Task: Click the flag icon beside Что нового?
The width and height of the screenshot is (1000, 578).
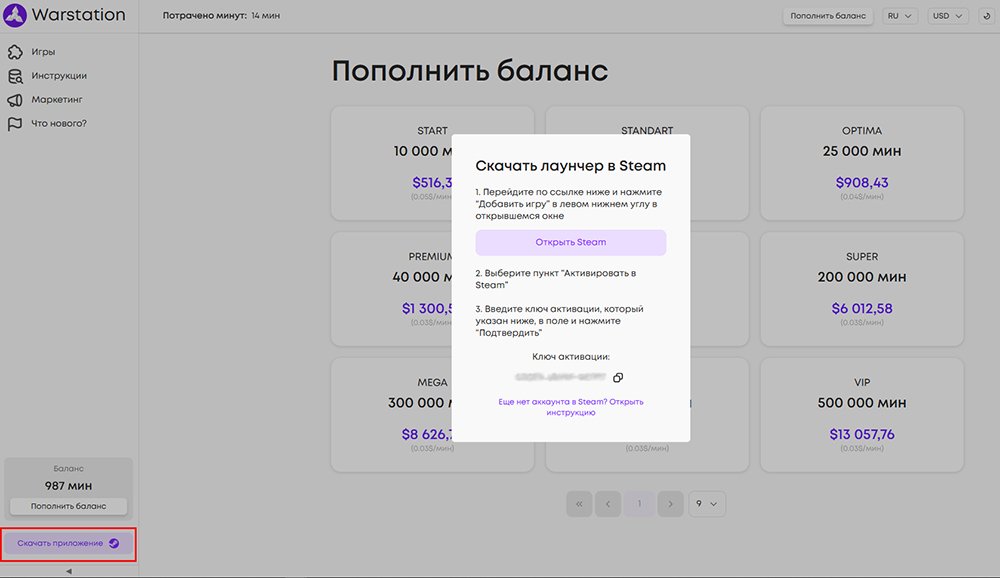Action: pyautogui.click(x=13, y=122)
